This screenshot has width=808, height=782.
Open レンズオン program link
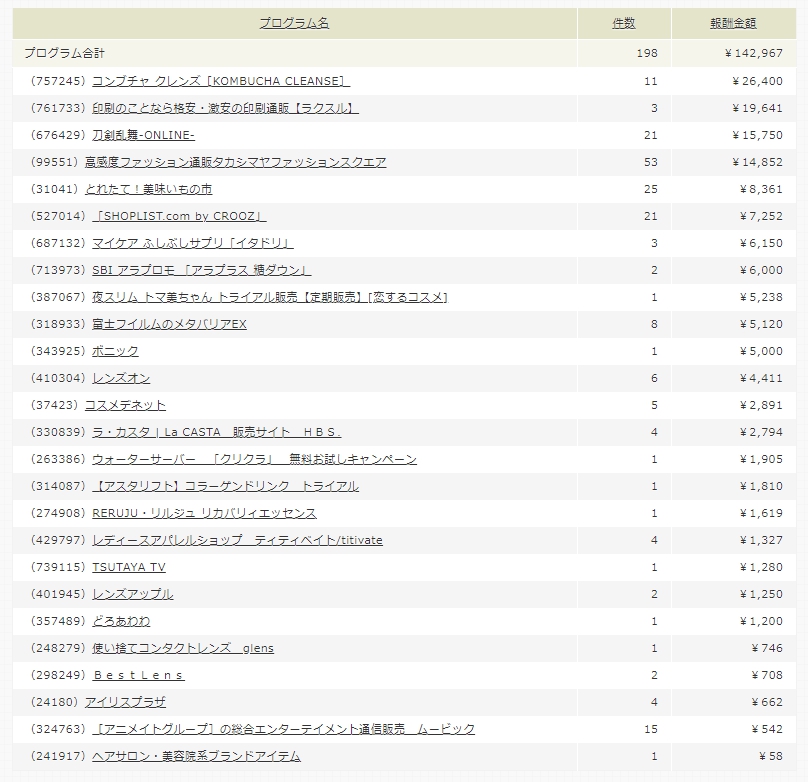pos(121,378)
